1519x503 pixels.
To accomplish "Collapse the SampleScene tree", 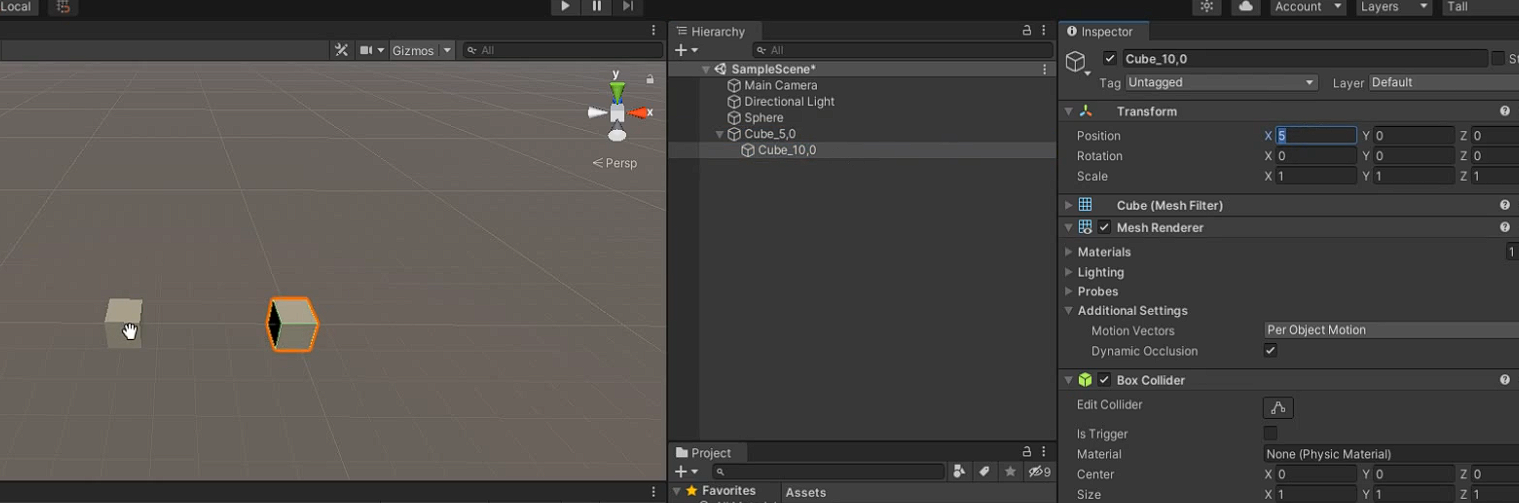I will (706, 69).
